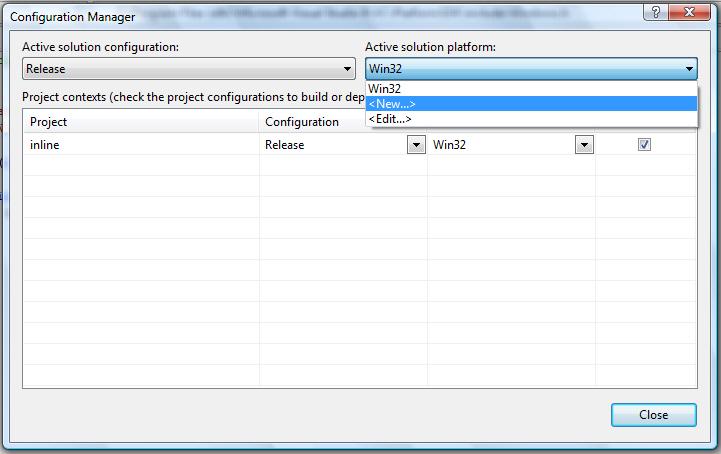Viewport: 721px width, 454px height.
Task: Select the inline project cell
Action: tap(141, 145)
